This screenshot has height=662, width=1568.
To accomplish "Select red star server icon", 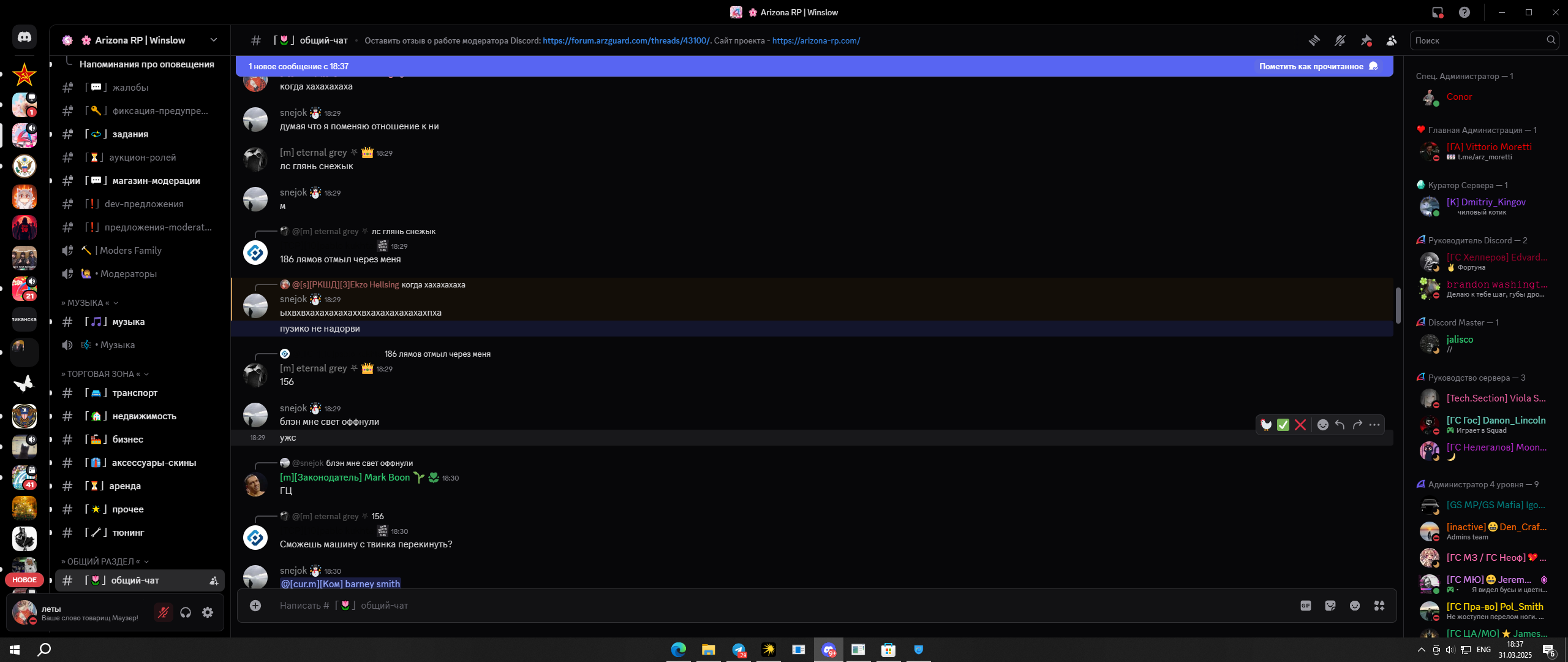I will click(24, 75).
